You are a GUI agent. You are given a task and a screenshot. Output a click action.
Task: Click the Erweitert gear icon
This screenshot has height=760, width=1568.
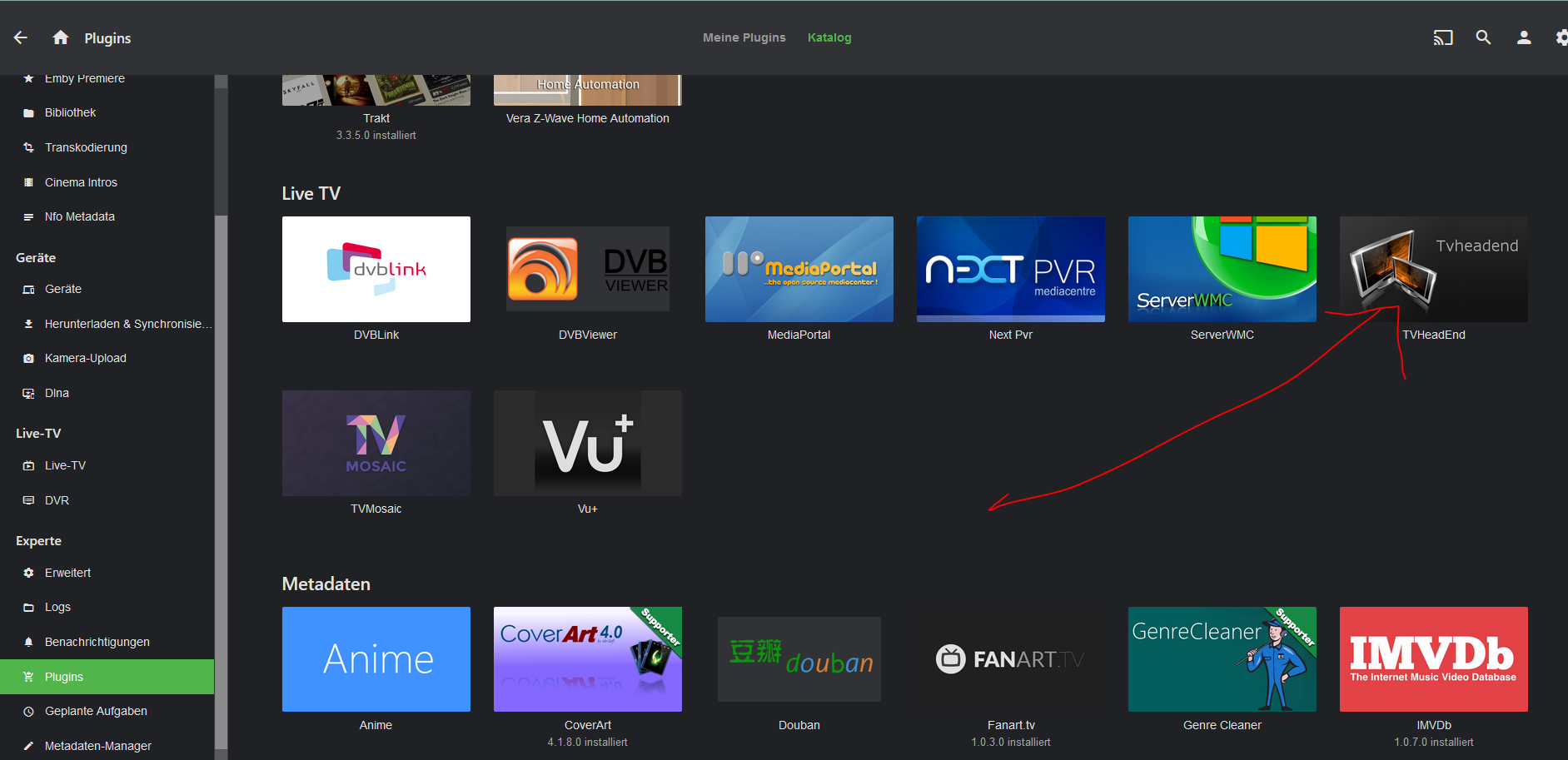28,573
